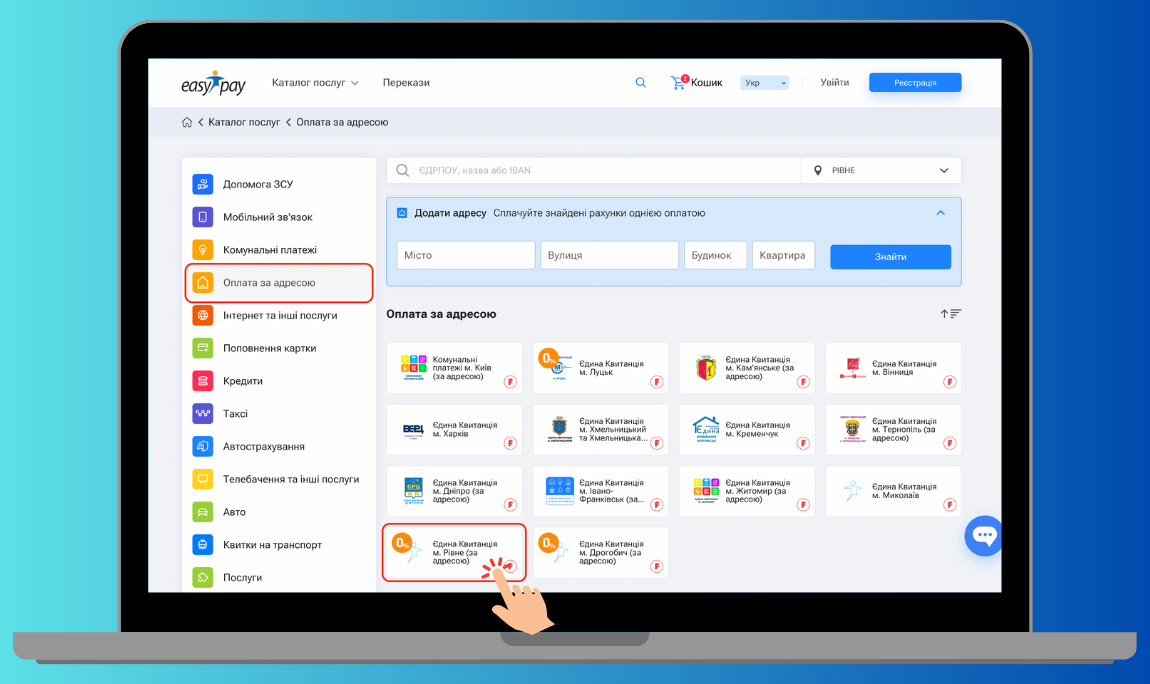Open the Кошик shopping cart
Viewport: 1150px width, 684px height.
click(696, 83)
